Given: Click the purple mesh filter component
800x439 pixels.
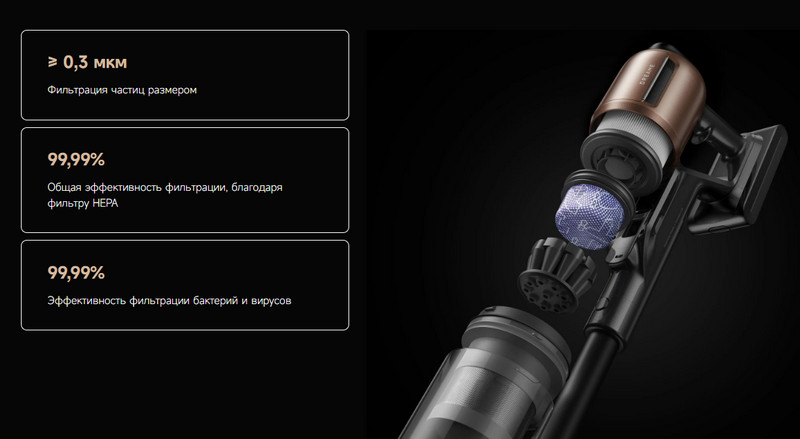Looking at the screenshot, I should click(x=592, y=215).
